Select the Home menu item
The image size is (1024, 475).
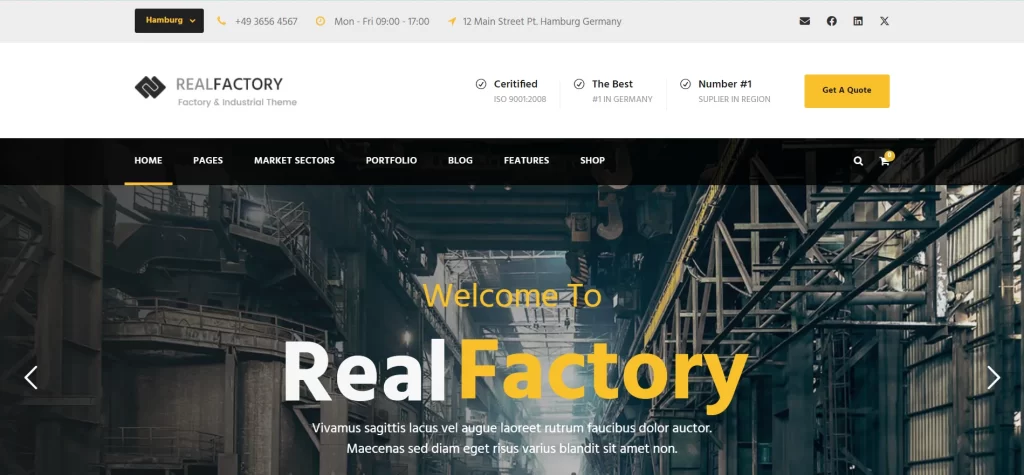148,160
